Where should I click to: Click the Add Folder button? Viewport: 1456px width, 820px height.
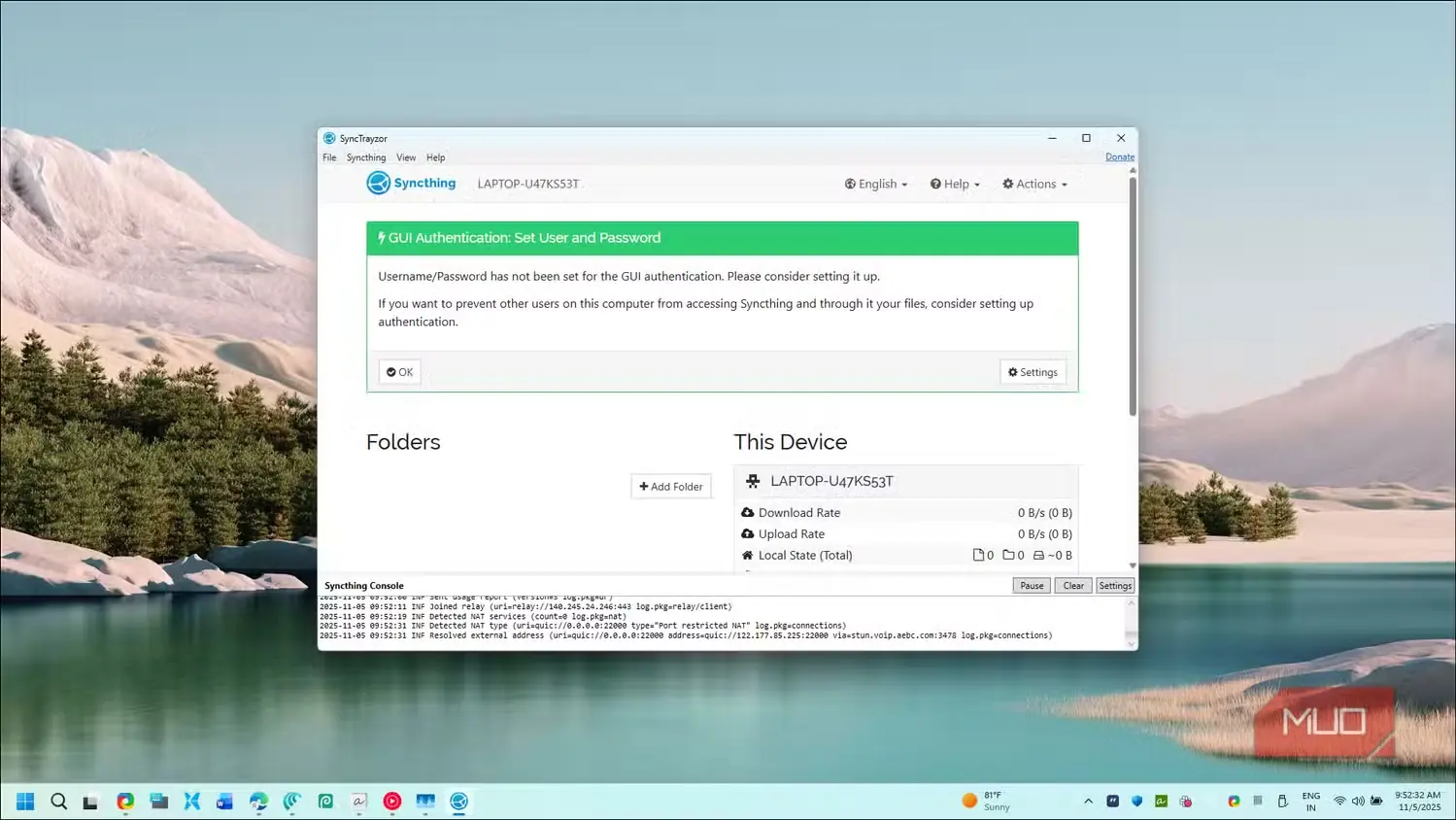coord(671,487)
